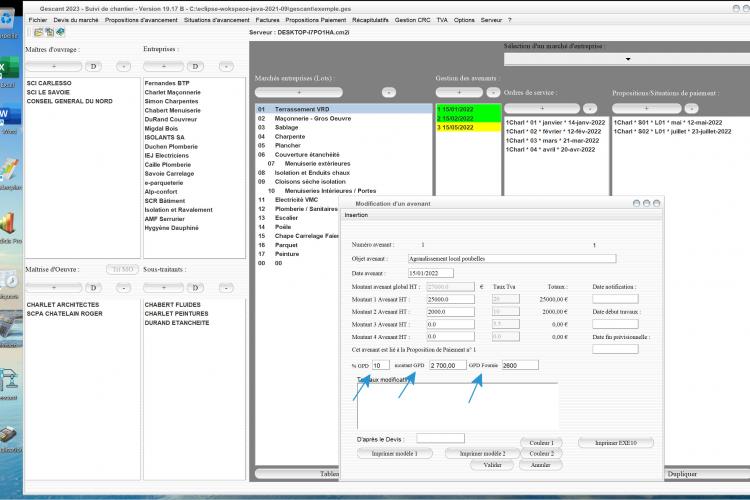Select lot 01 Terrassement VRD

point(344,109)
